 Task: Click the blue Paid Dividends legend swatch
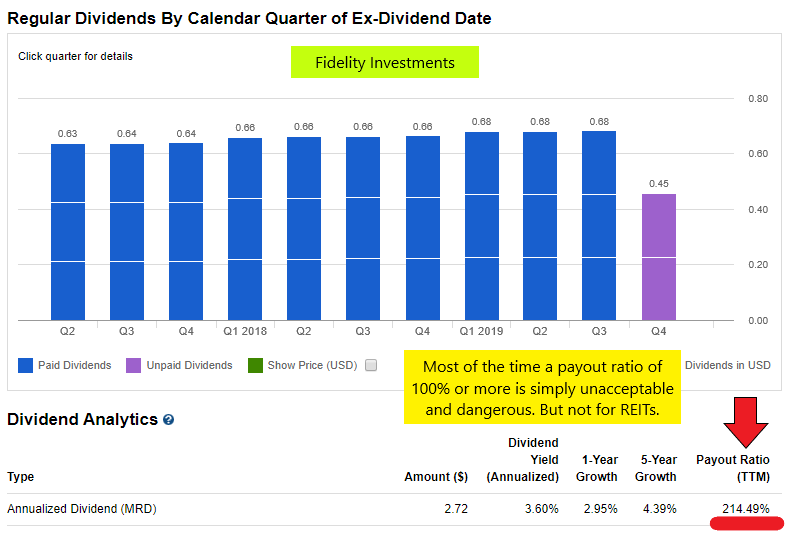(x=26, y=365)
